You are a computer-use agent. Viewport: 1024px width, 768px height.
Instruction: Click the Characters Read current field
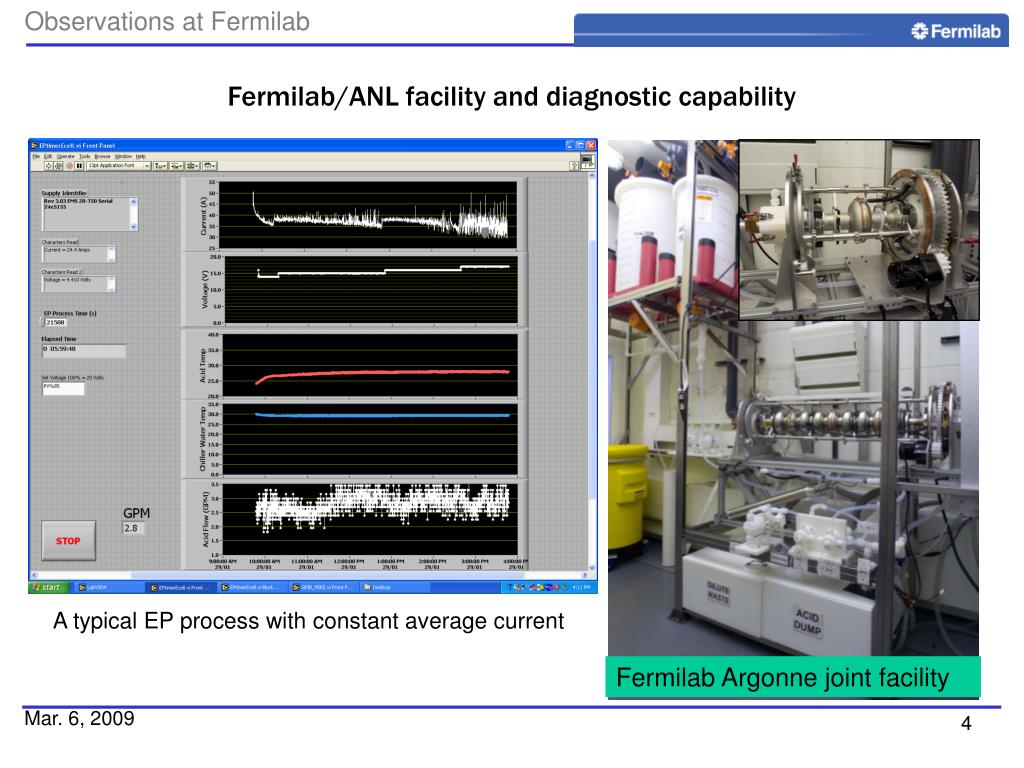click(78, 253)
